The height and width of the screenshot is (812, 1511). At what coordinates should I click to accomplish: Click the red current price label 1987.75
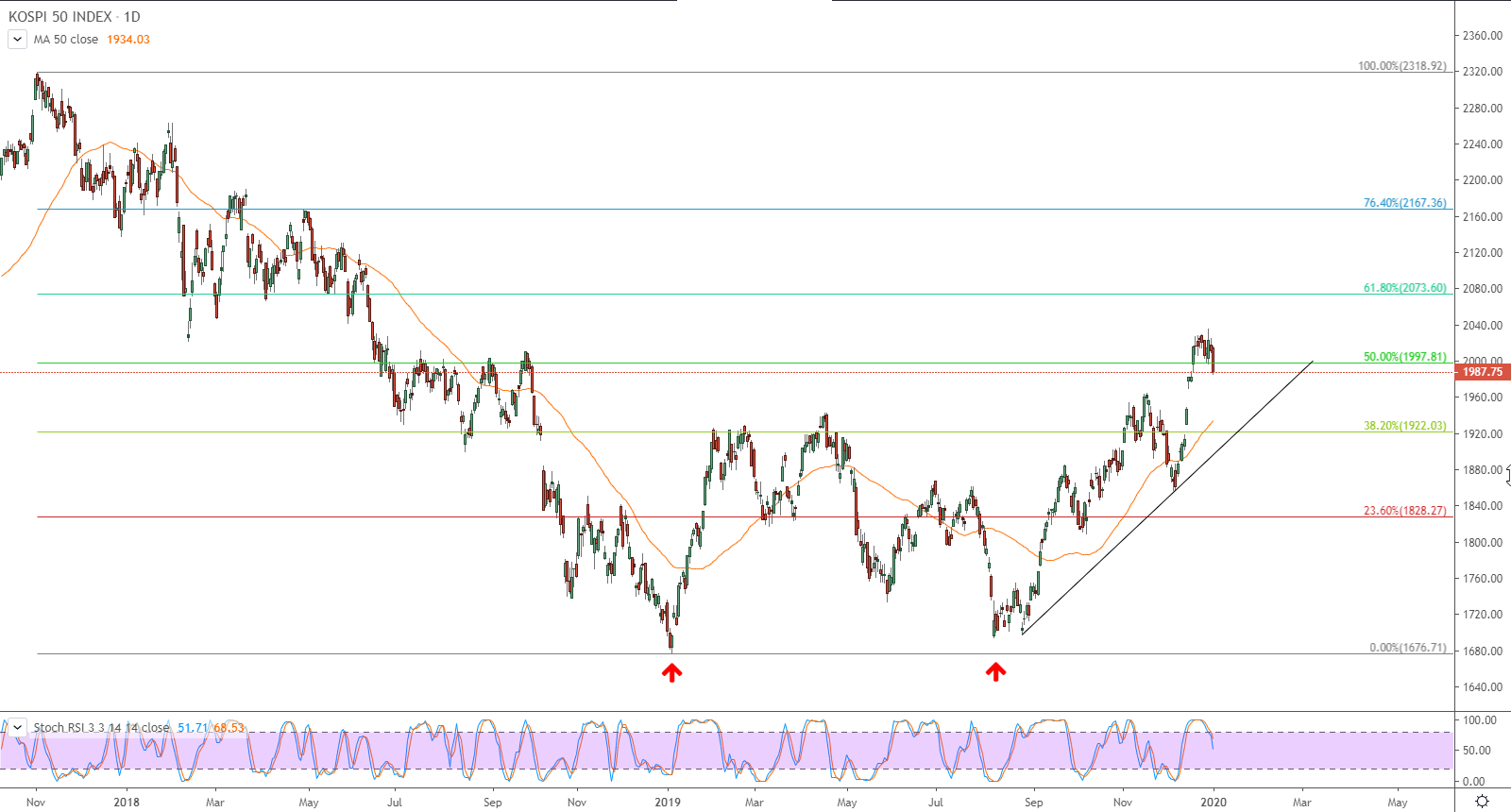click(x=1483, y=372)
